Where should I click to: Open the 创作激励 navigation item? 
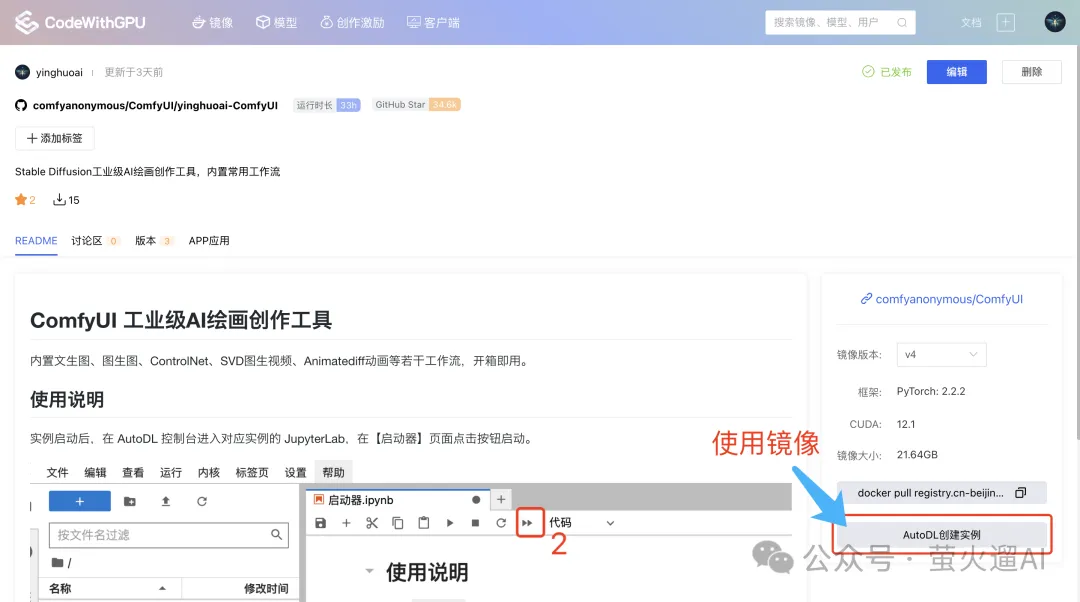tap(352, 23)
